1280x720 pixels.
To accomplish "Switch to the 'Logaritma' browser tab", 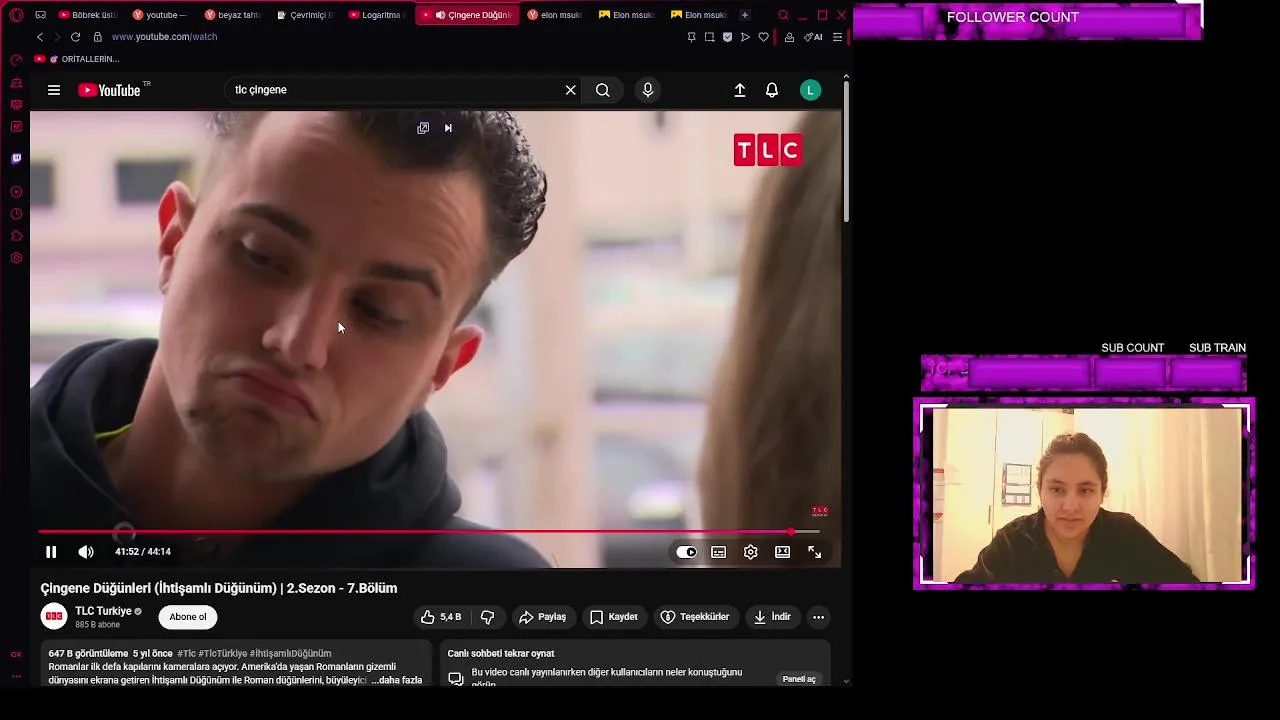I will click(x=378, y=15).
